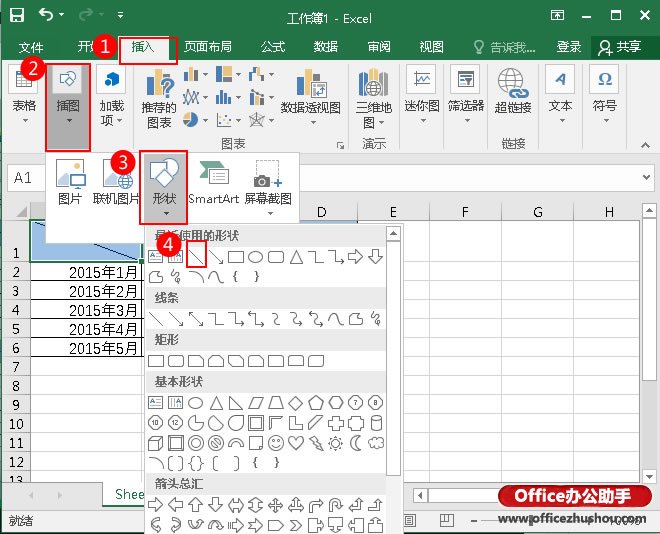The width and height of the screenshot is (660, 534).
Task: Expand the formula bar chevron
Action: [647, 177]
